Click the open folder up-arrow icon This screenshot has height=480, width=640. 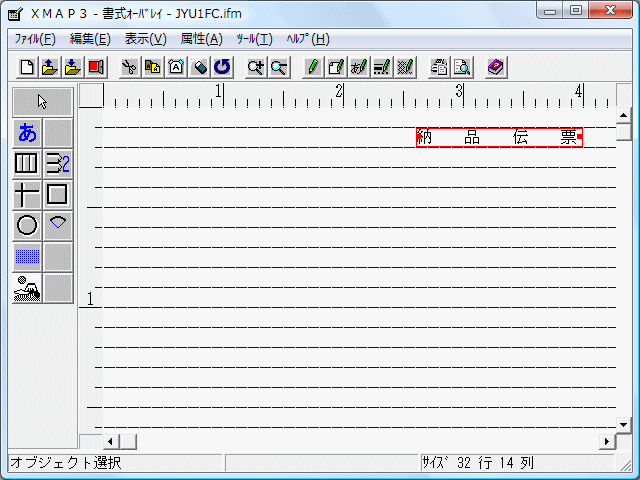[50, 67]
